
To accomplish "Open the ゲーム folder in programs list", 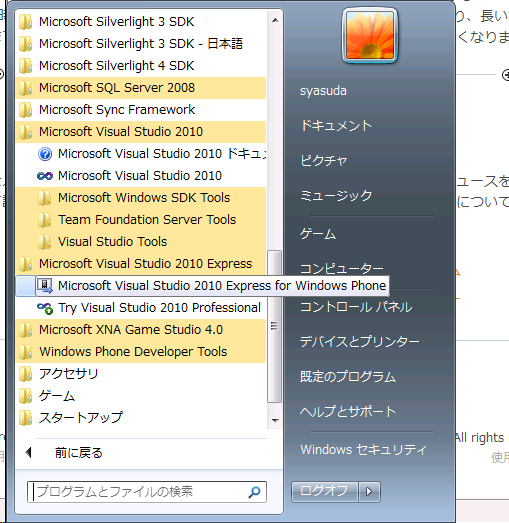I will [140, 396].
